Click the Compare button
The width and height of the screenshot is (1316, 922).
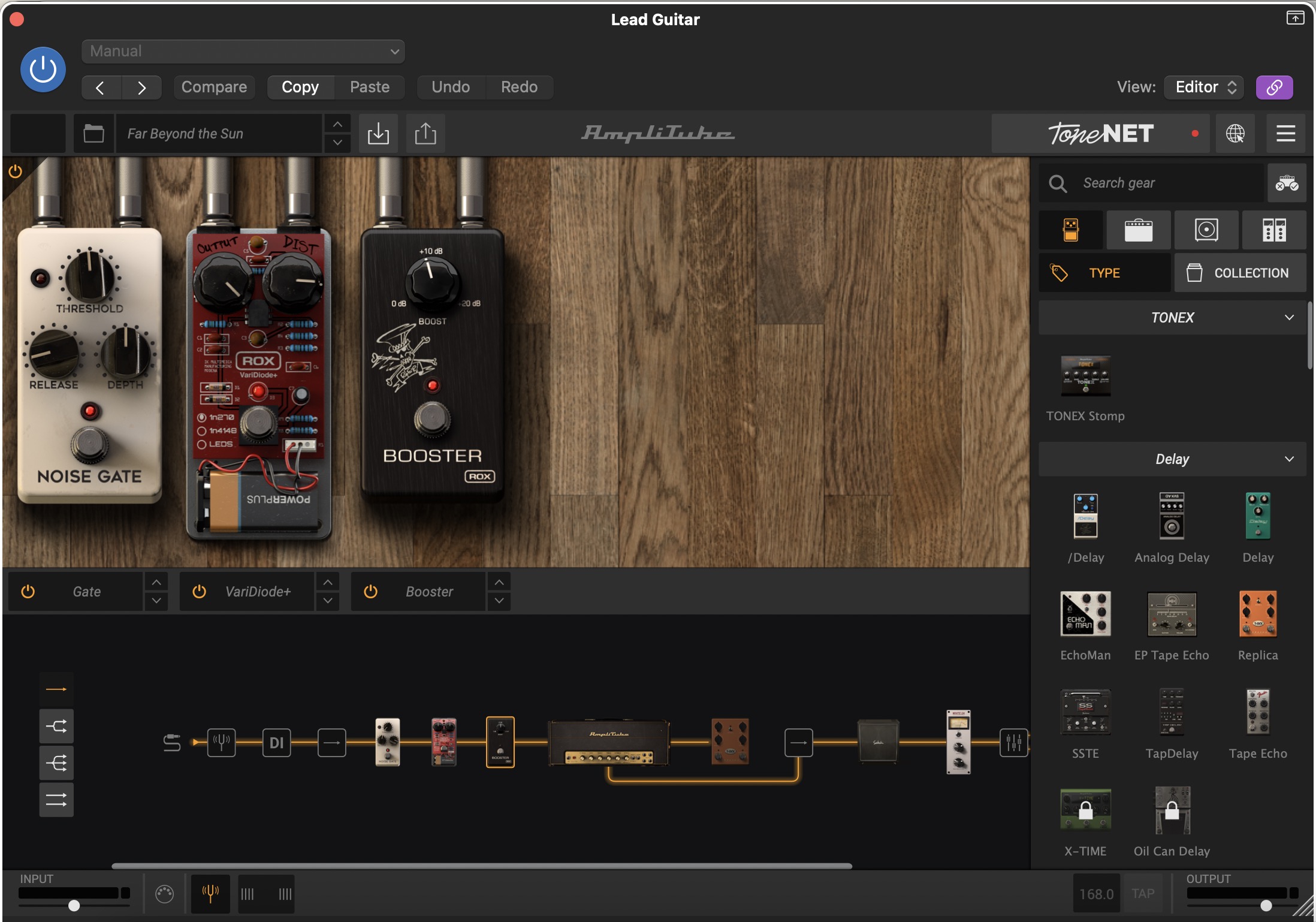pos(214,87)
